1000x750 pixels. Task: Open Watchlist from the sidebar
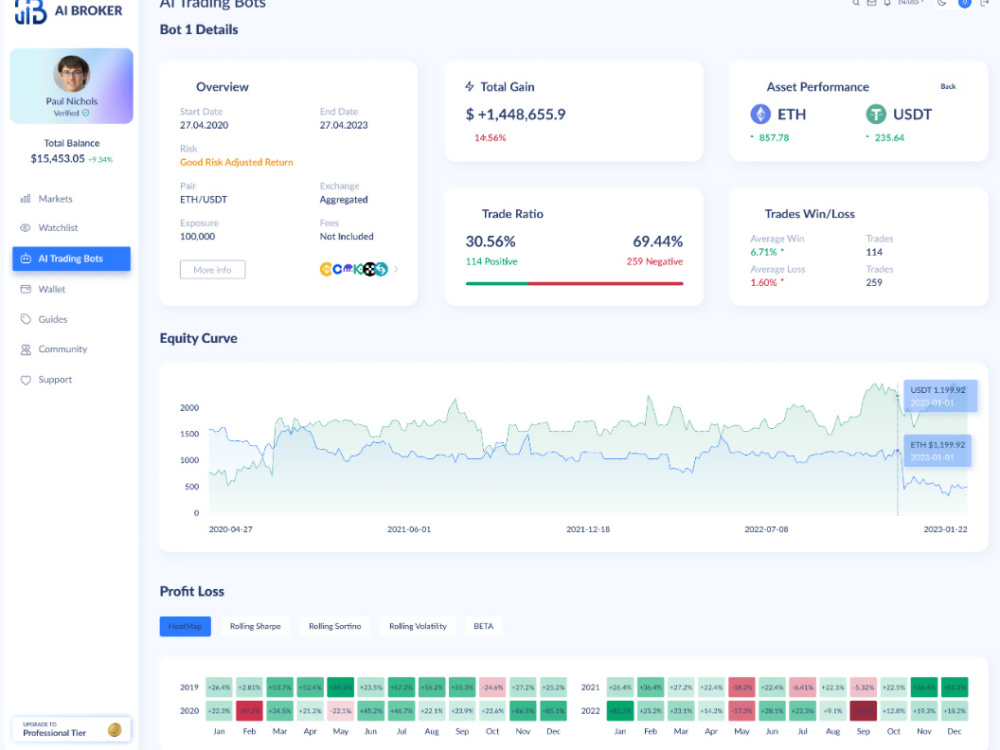[57, 228]
